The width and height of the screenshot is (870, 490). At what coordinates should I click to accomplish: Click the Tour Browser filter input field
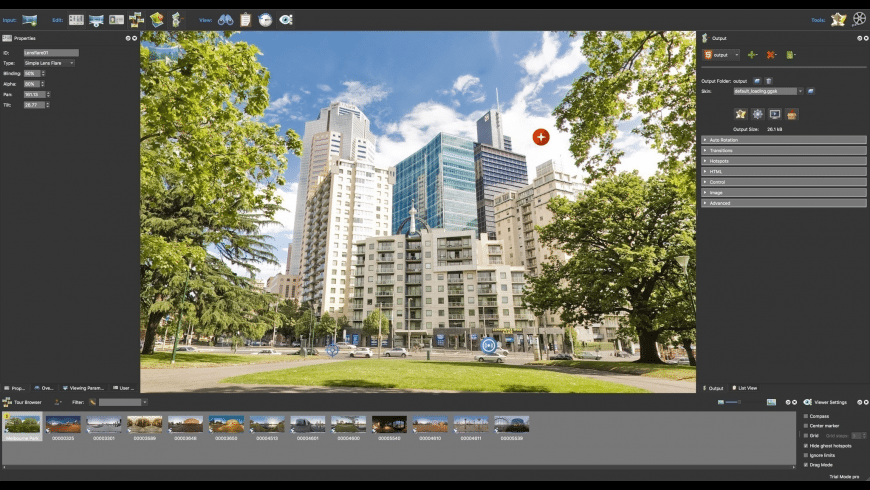[x=120, y=402]
